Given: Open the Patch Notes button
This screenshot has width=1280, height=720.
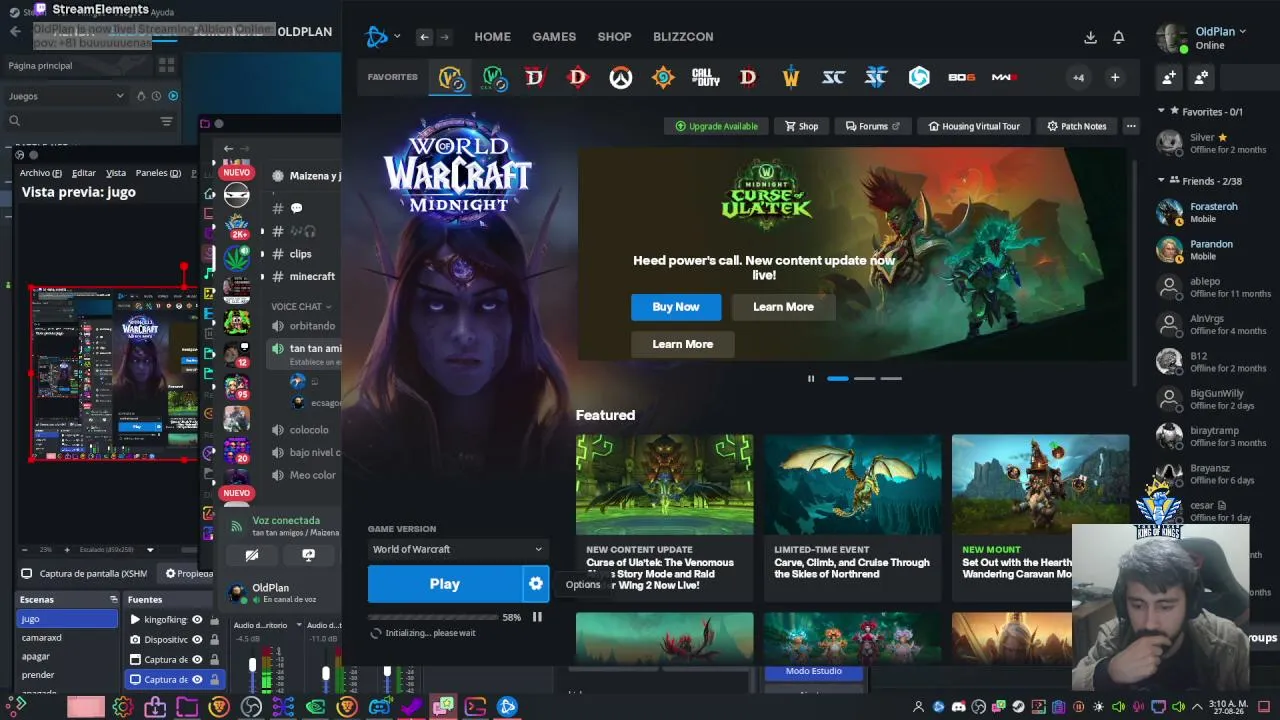Looking at the screenshot, I should click(1077, 126).
